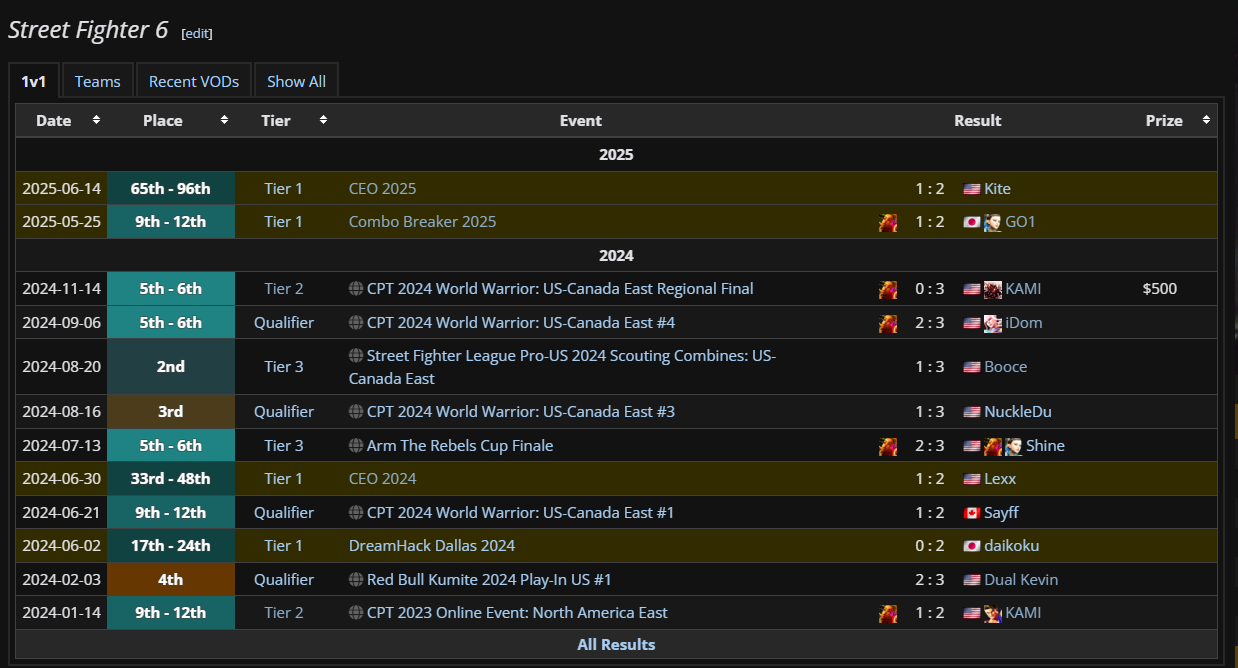Viewport: 1238px width, 668px height.
Task: Open NuckleDu's player page
Action: pos(1018,412)
